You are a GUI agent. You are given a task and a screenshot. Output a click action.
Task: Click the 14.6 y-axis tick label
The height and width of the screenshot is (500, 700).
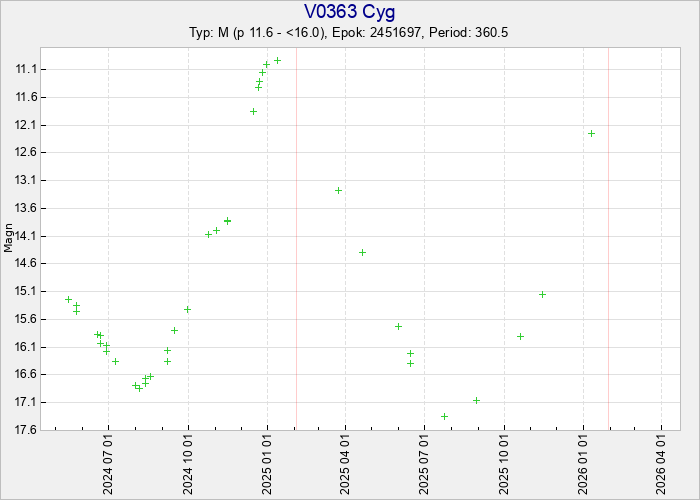pos(25,263)
